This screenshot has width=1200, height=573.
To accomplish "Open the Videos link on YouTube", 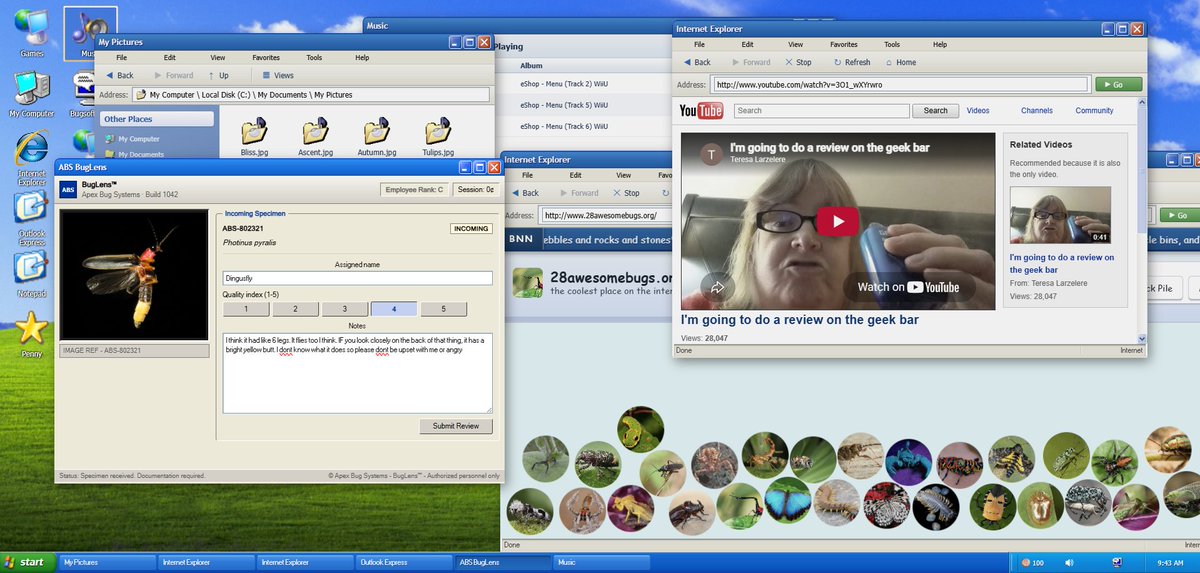I will point(978,111).
